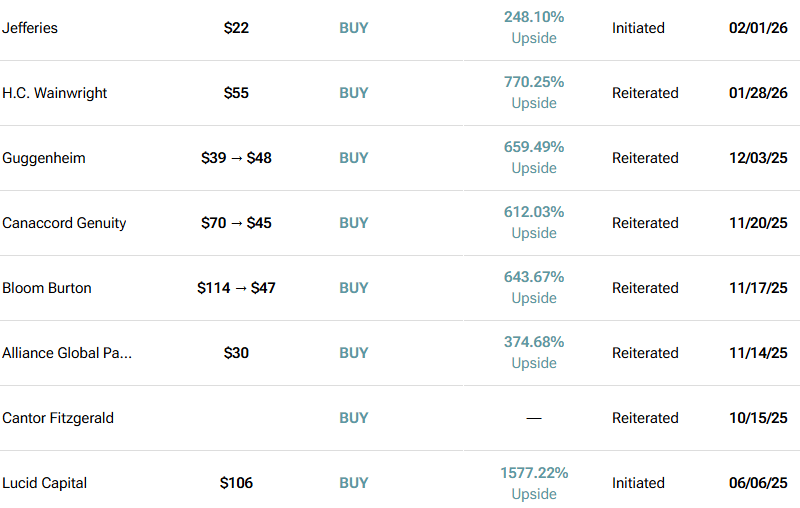Click the Lucid Capital BUY rating

click(x=354, y=483)
